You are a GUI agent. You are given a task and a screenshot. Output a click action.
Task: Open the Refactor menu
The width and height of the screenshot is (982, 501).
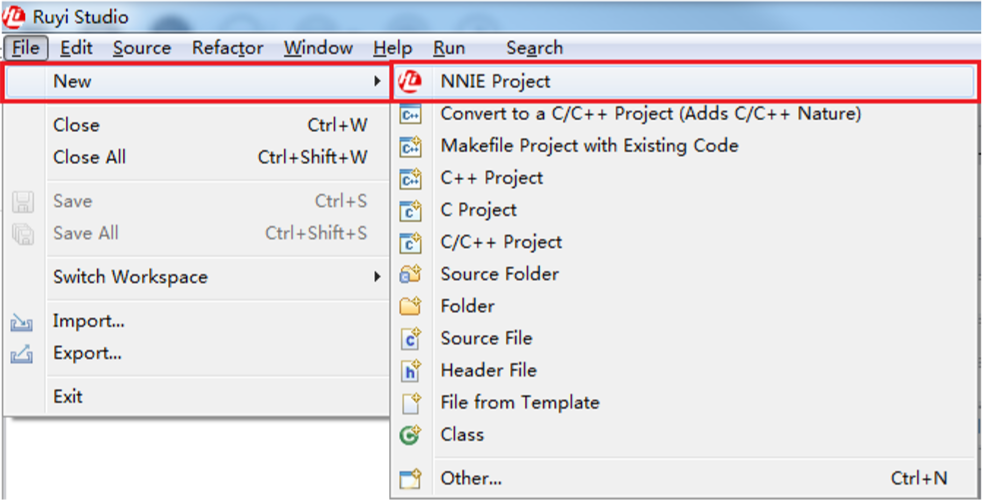coord(227,48)
